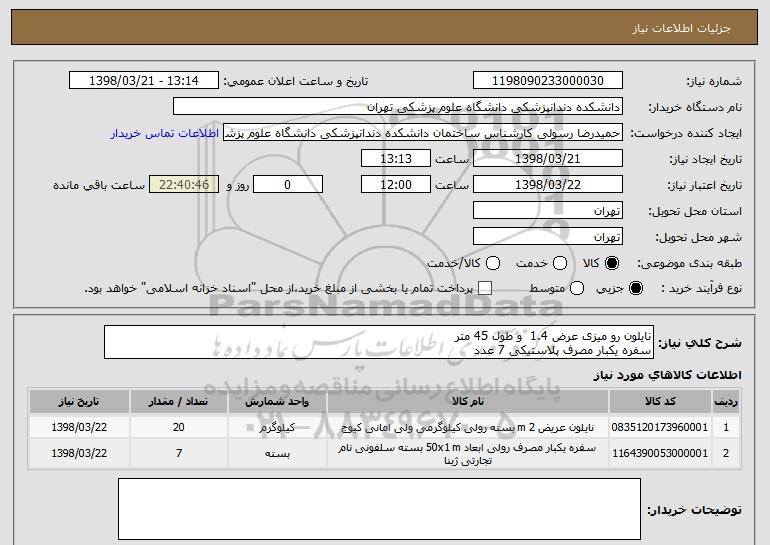Image resolution: width=770 pixels, height=545 pixels.
Task: Click need date in row 2
Action: coord(79,453)
